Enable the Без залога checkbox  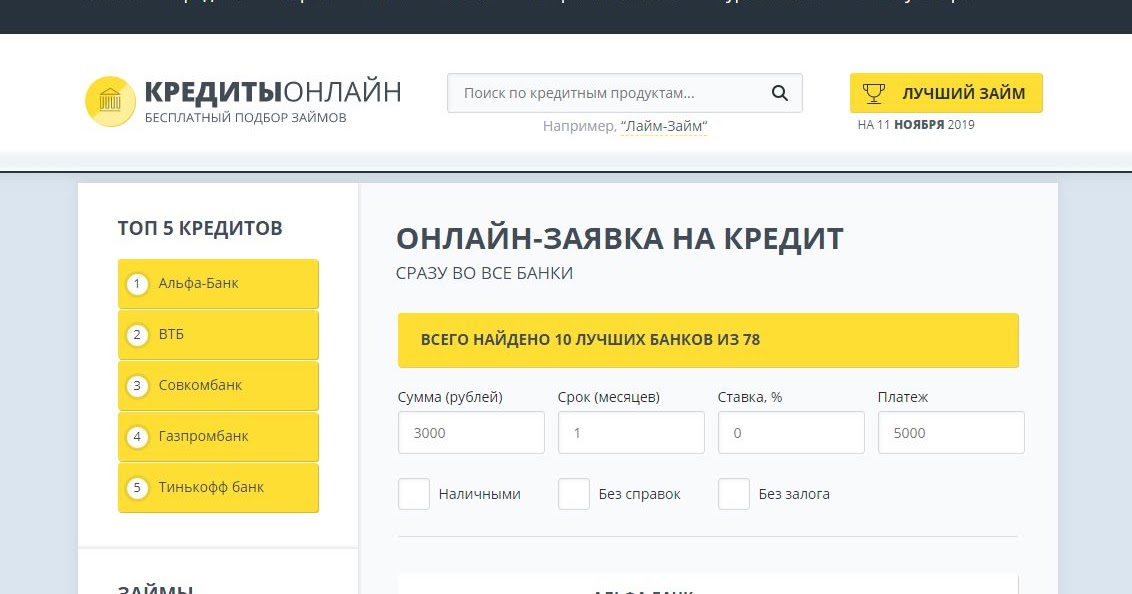[x=733, y=494]
